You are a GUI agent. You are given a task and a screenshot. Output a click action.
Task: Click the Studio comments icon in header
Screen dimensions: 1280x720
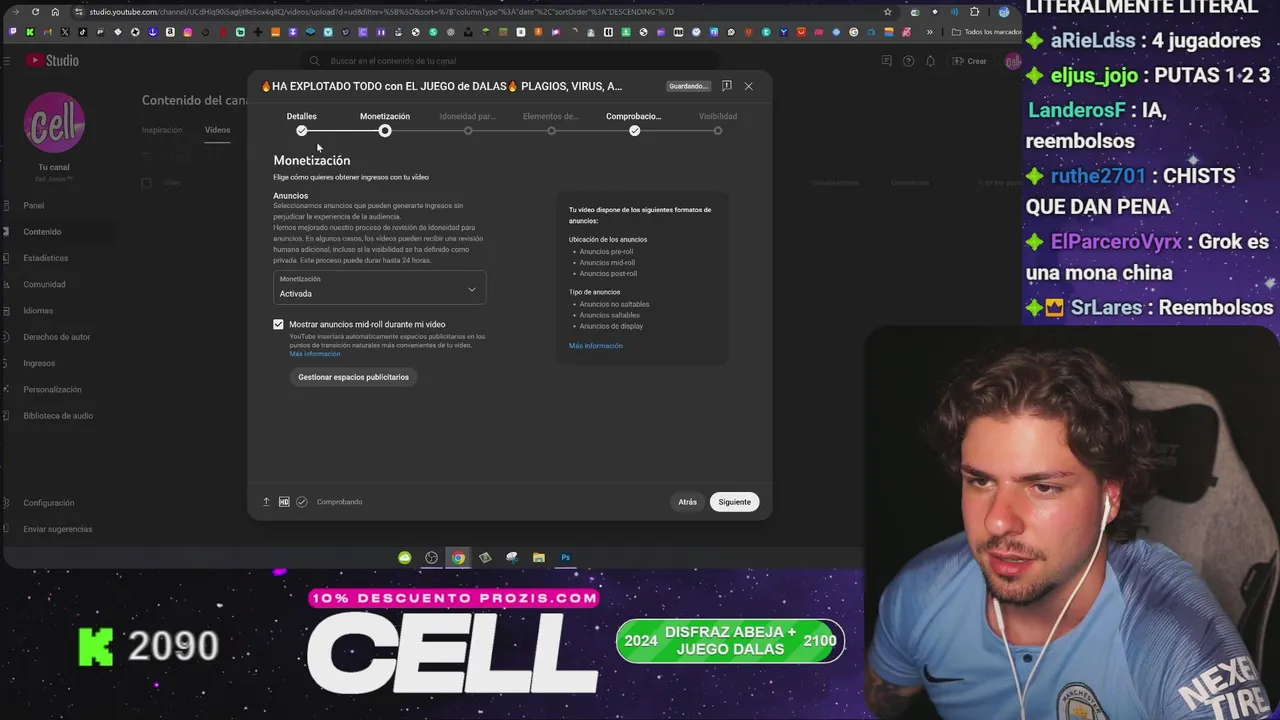click(886, 61)
